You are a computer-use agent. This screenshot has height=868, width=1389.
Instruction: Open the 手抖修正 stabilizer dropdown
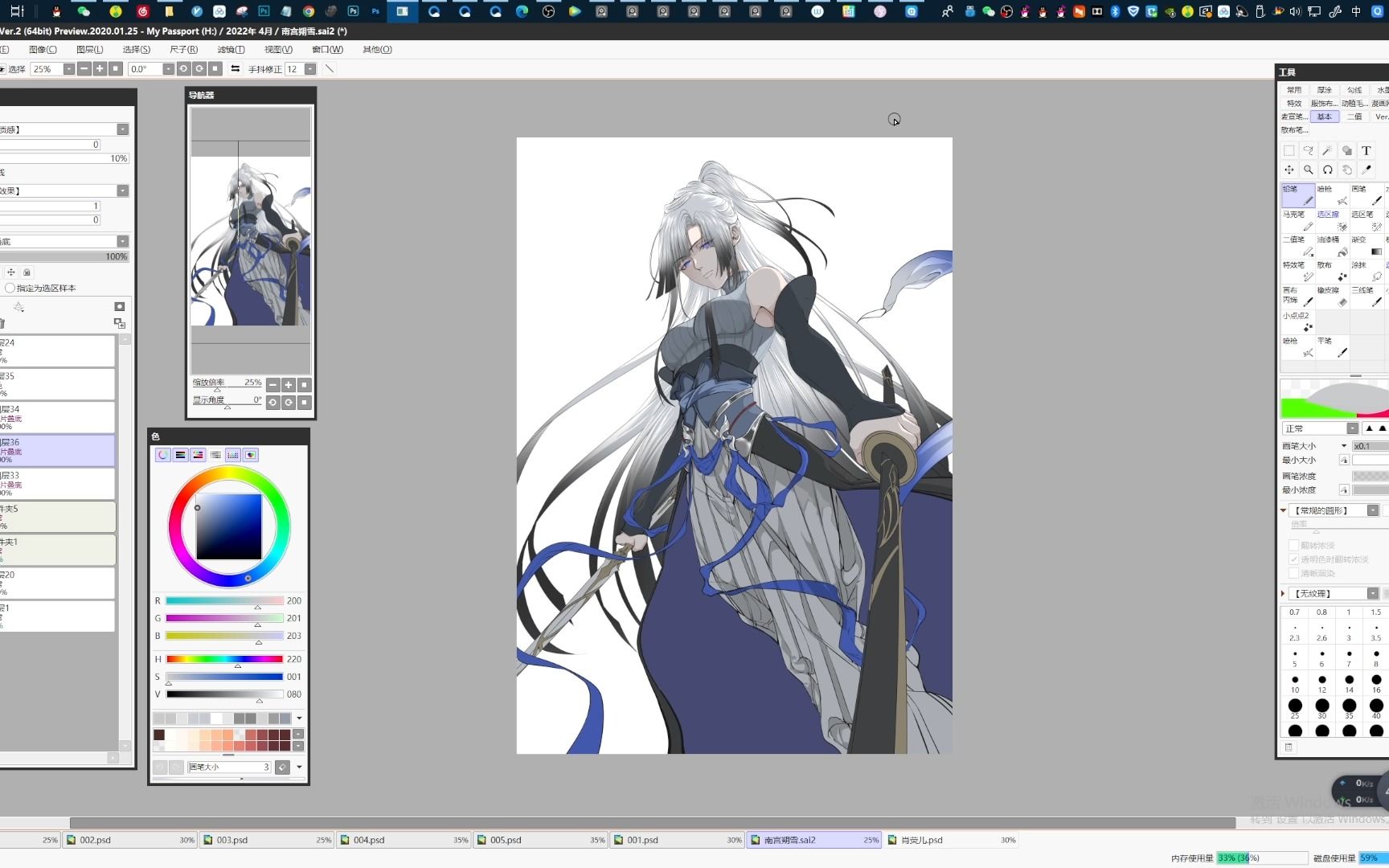point(310,69)
